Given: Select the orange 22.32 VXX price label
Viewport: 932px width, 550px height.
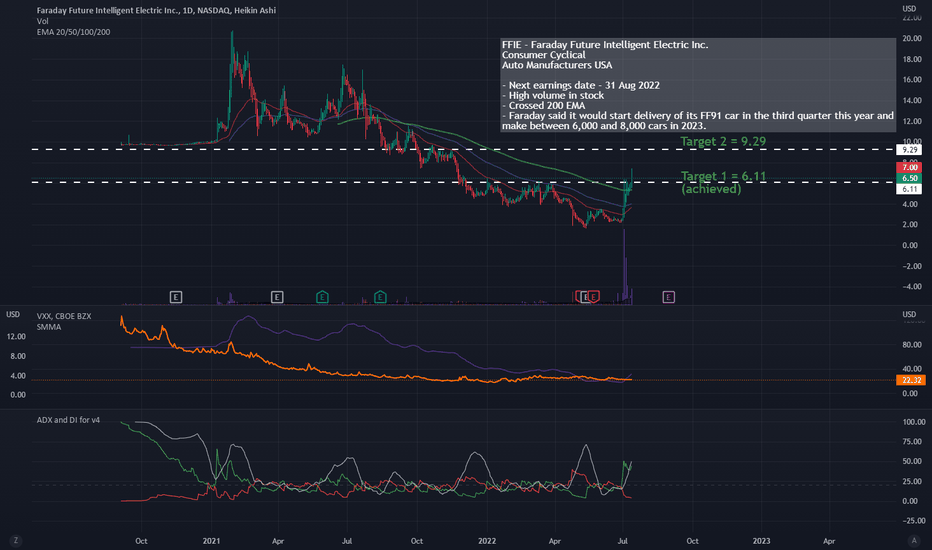Looking at the screenshot, I should [911, 380].
